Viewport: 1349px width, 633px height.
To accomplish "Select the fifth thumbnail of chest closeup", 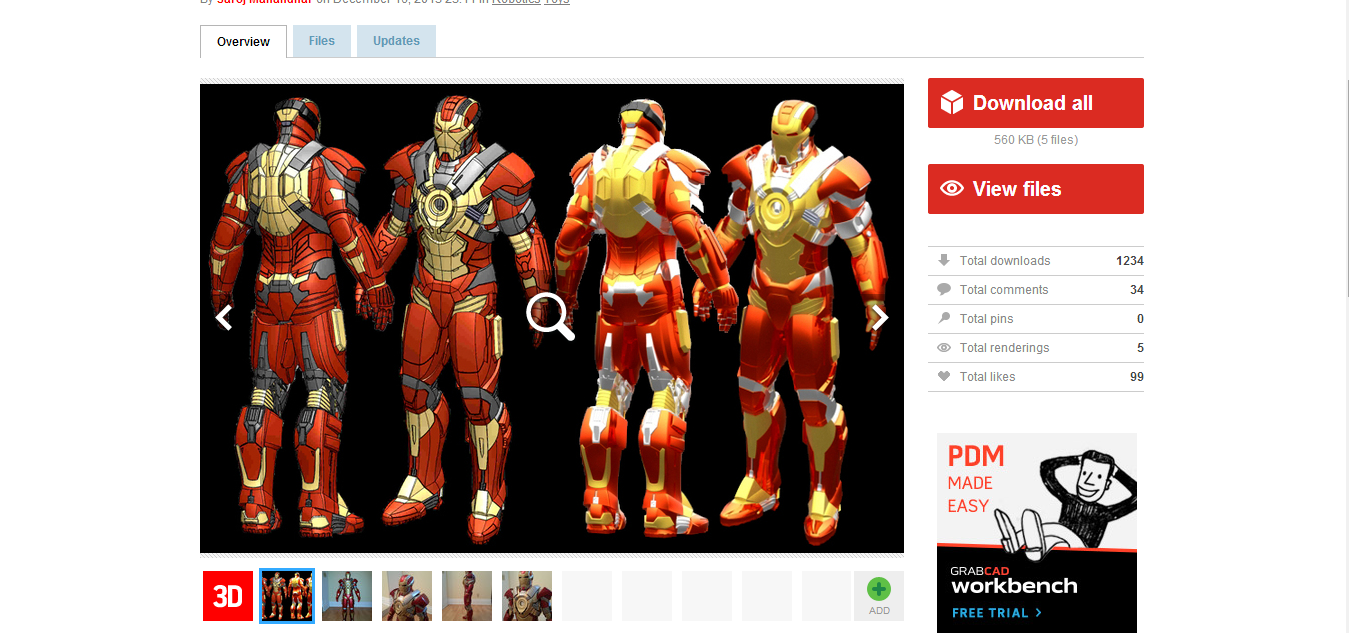I will click(x=527, y=596).
